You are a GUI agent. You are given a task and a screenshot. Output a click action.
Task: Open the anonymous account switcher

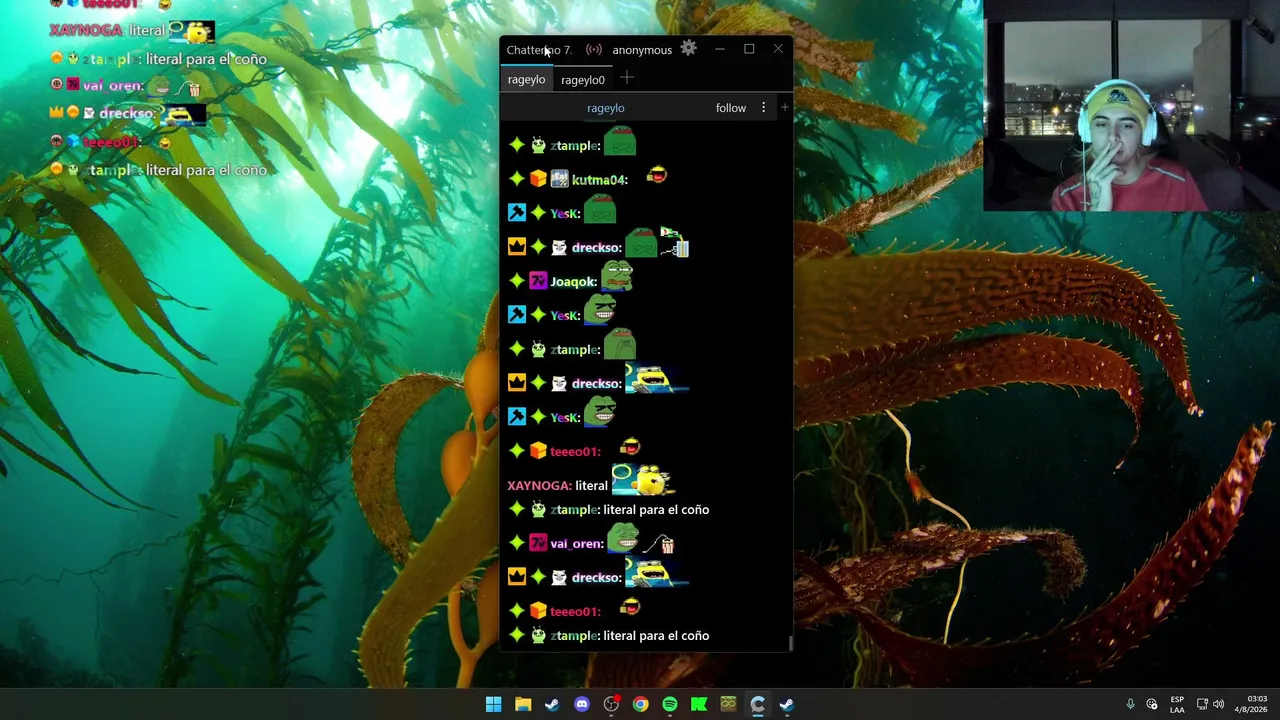pyautogui.click(x=642, y=50)
